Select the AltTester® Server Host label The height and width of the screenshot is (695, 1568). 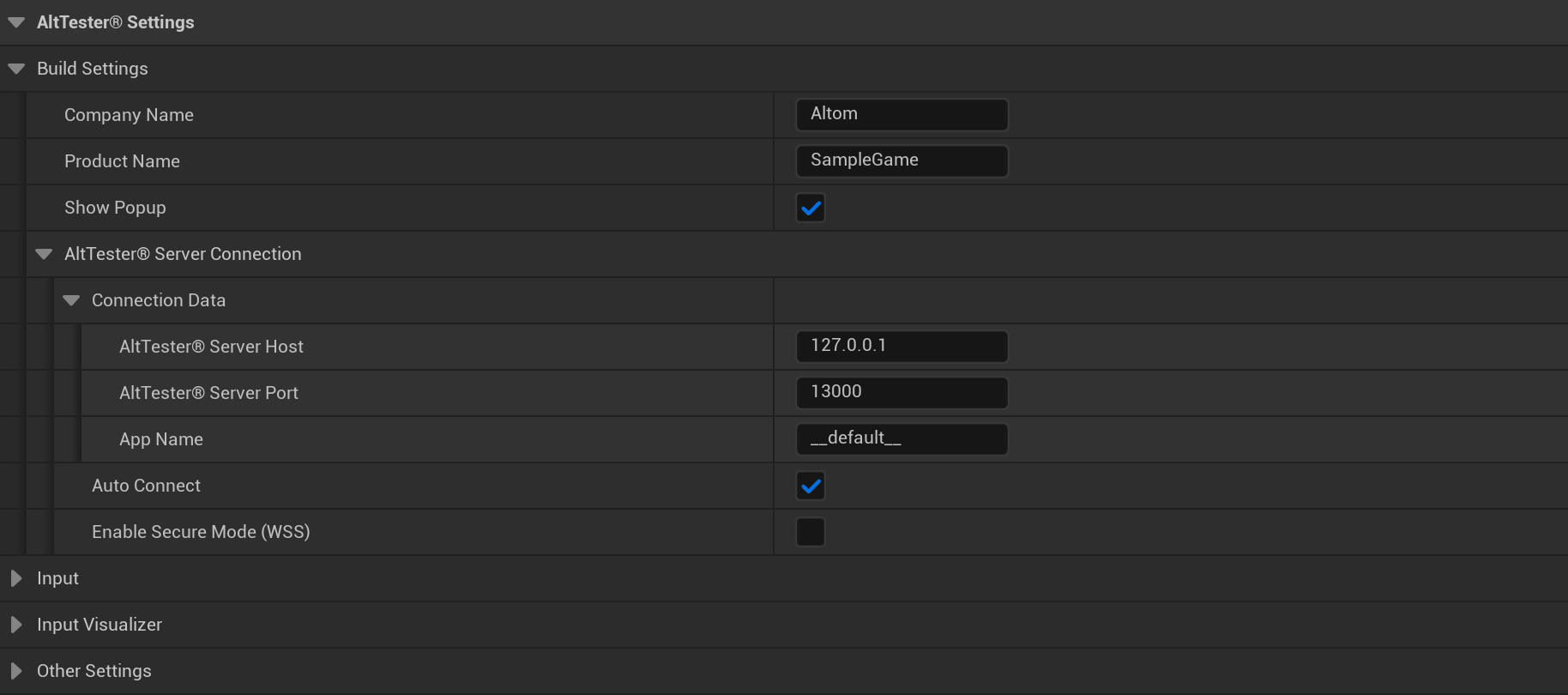coord(211,347)
